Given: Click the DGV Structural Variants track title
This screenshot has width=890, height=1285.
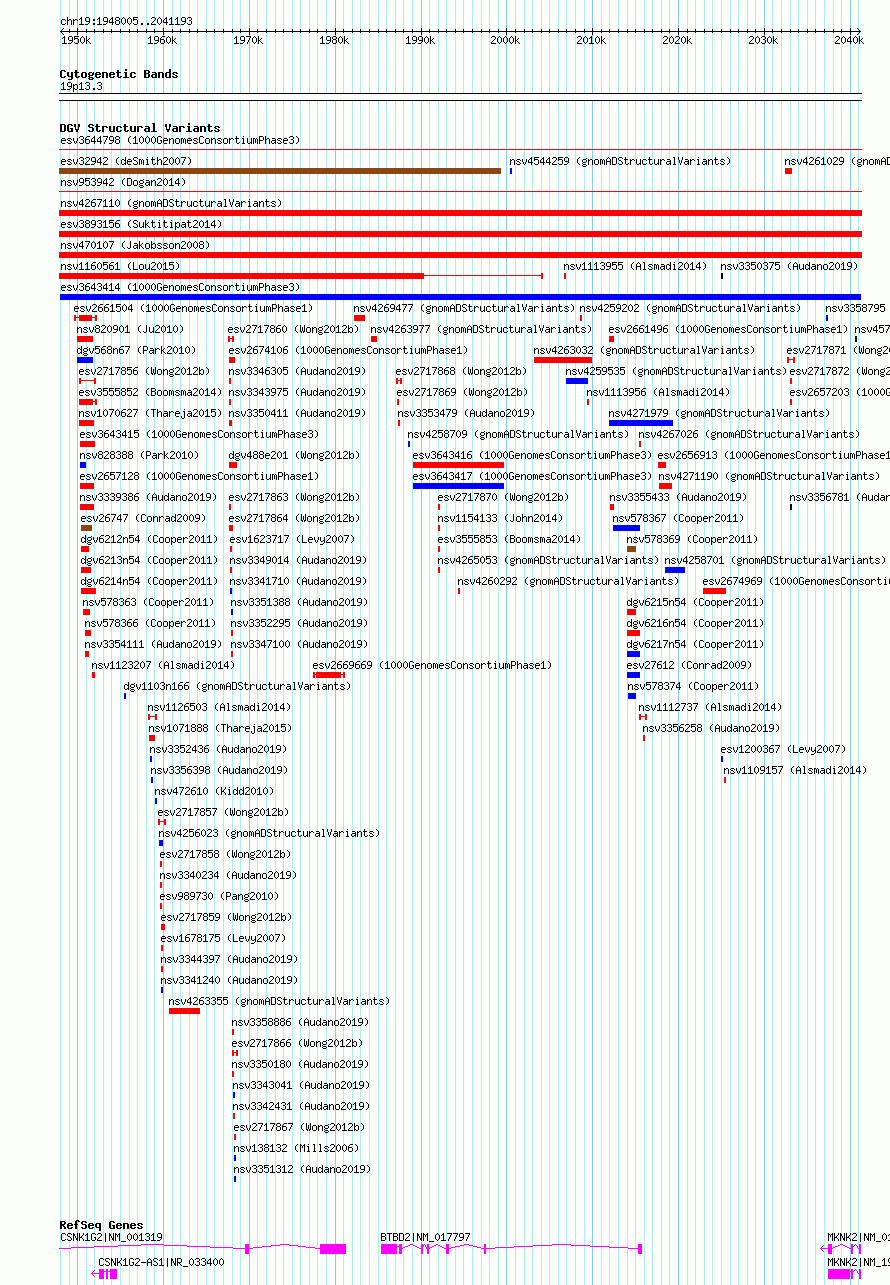Looking at the screenshot, I should pos(140,128).
